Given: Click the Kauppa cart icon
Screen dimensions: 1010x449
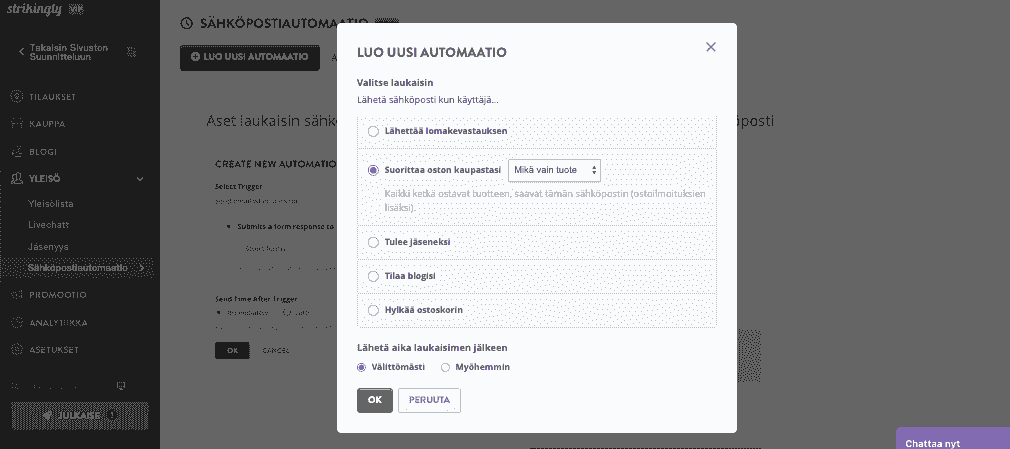Looking at the screenshot, I should (17, 124).
